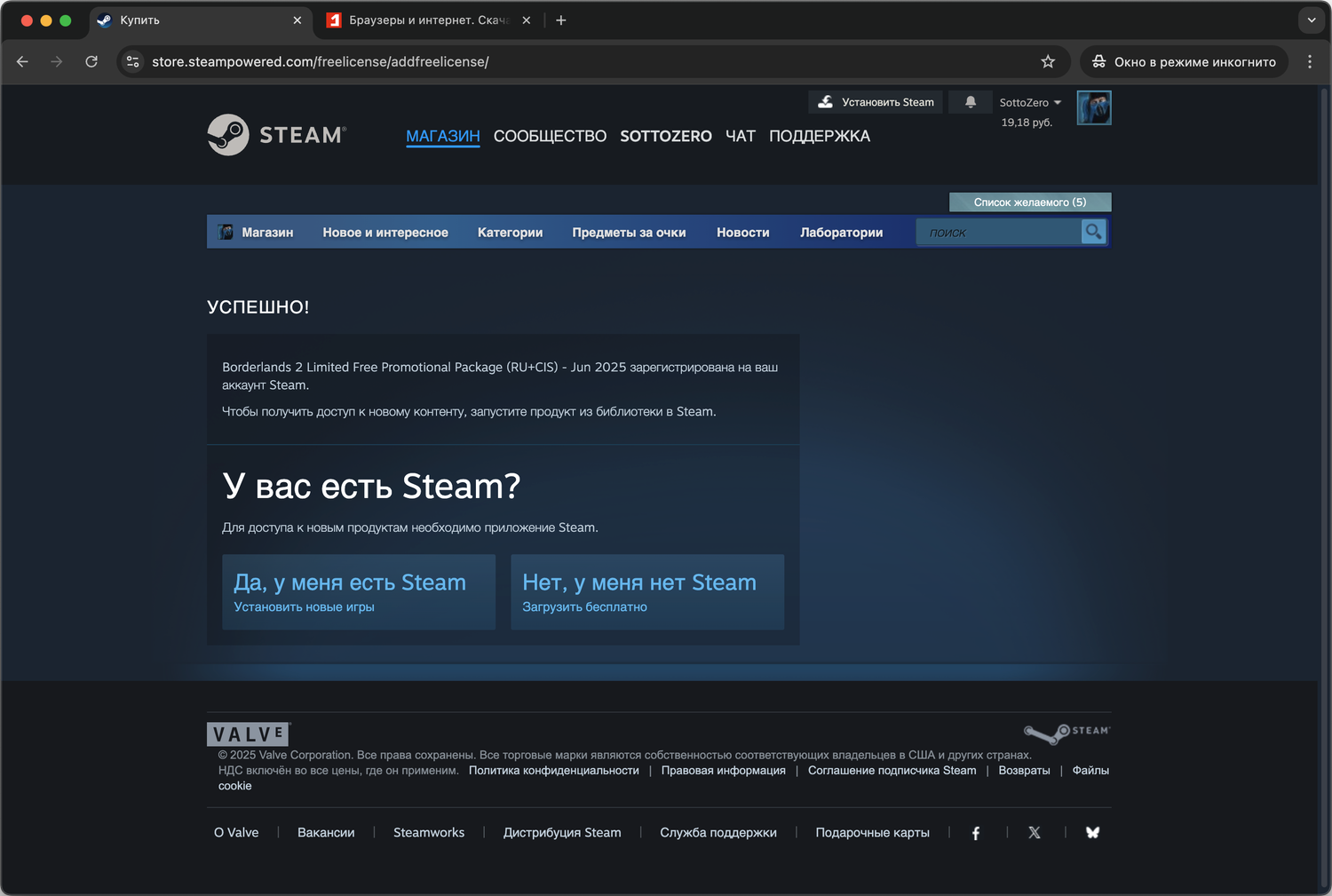Open notifications bell icon
The width and height of the screenshot is (1332, 896).
pyautogui.click(x=971, y=102)
